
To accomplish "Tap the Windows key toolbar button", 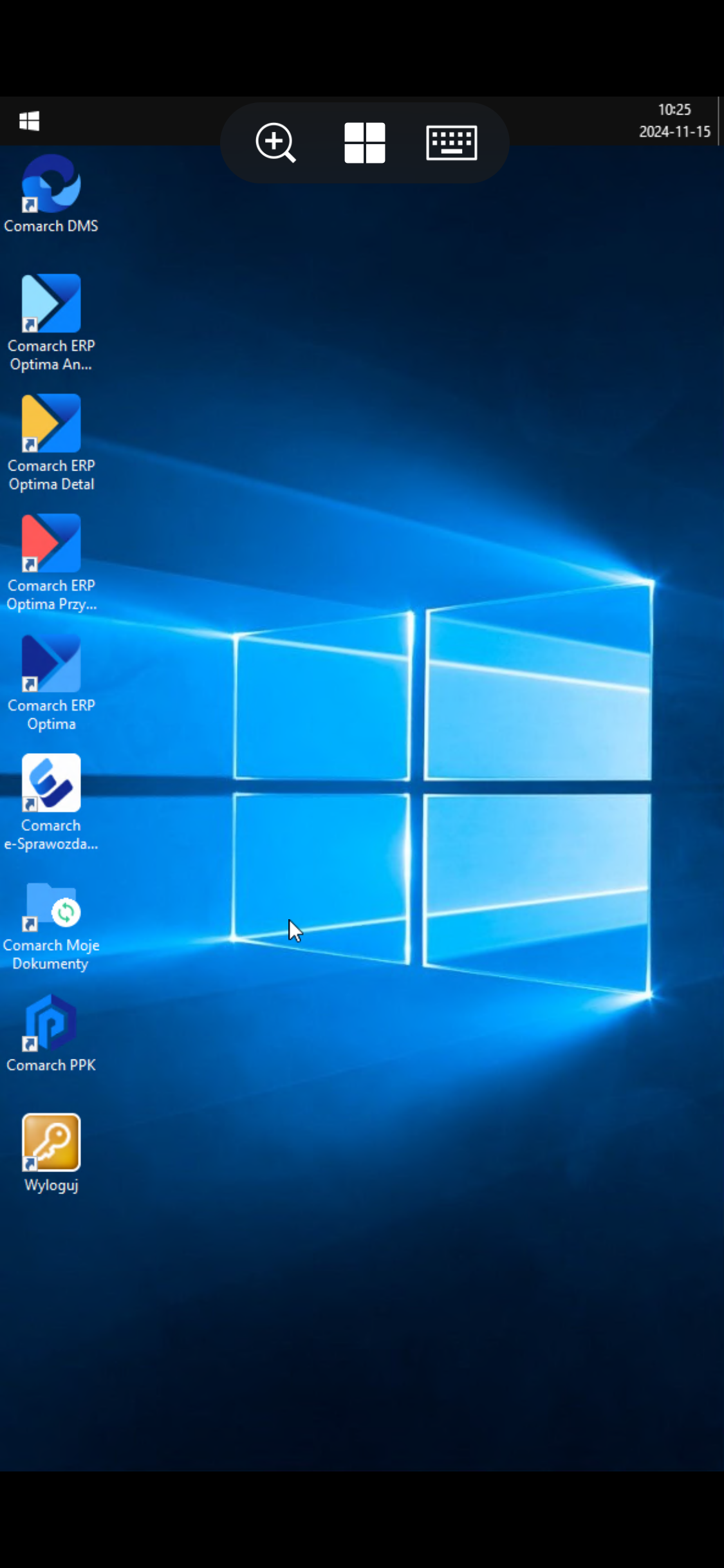I will 364,142.
